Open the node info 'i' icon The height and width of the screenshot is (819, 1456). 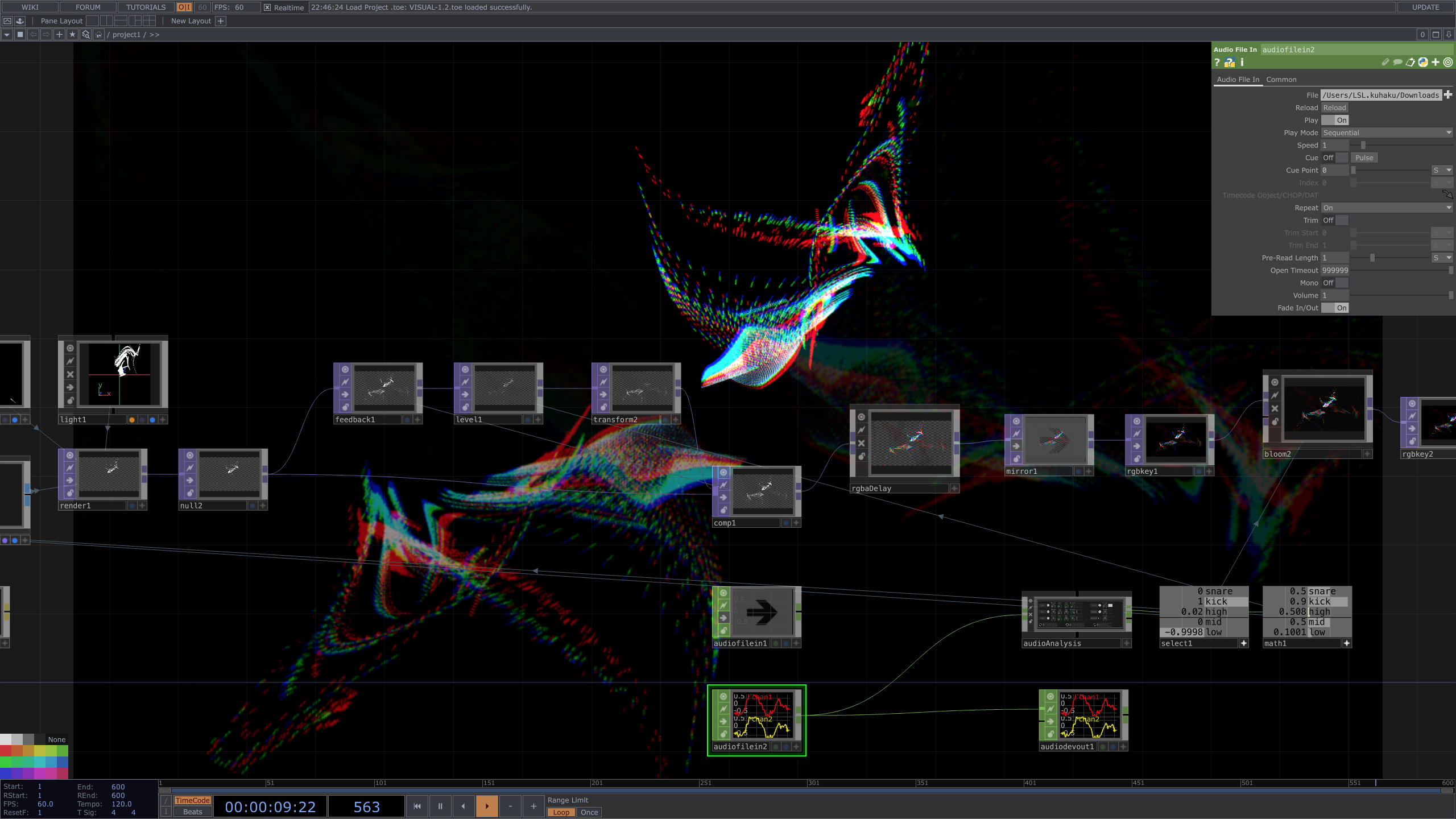point(1242,63)
